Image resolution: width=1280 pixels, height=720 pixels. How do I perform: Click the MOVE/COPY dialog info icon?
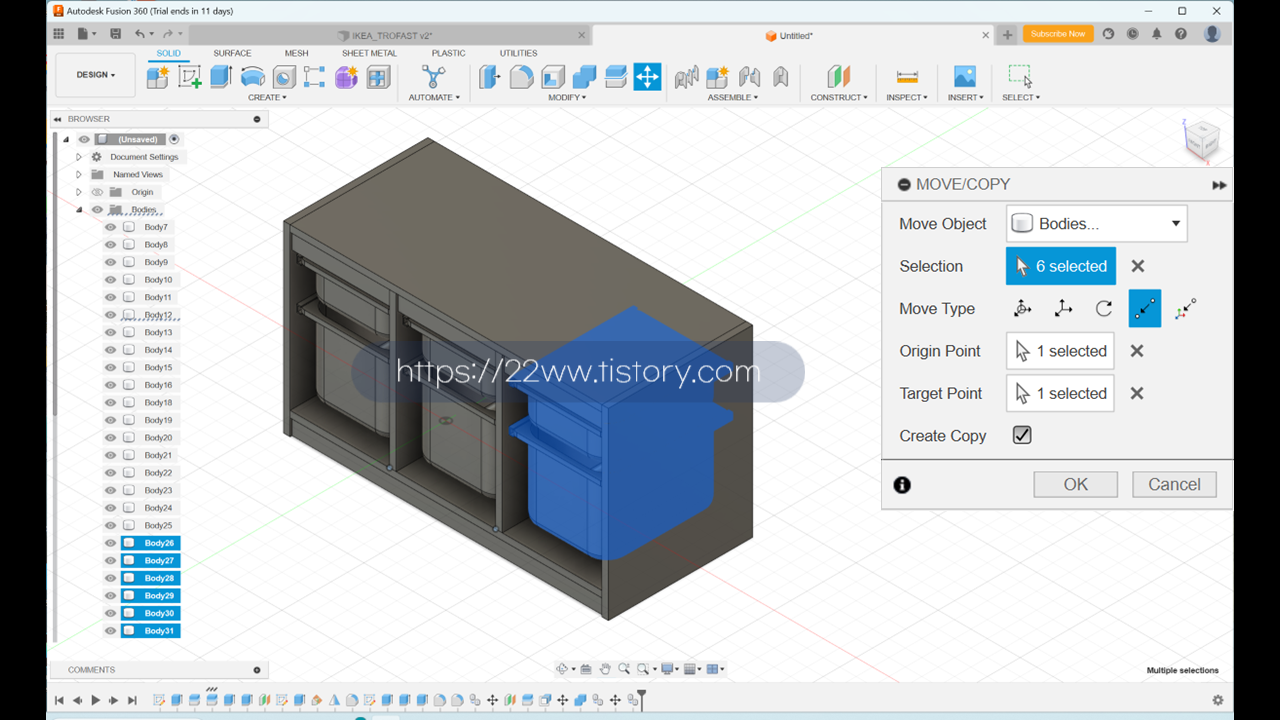click(902, 485)
